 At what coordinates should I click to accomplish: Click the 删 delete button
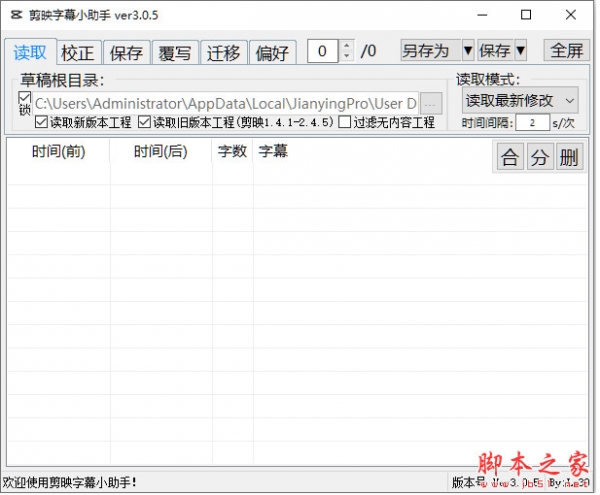[x=571, y=158]
